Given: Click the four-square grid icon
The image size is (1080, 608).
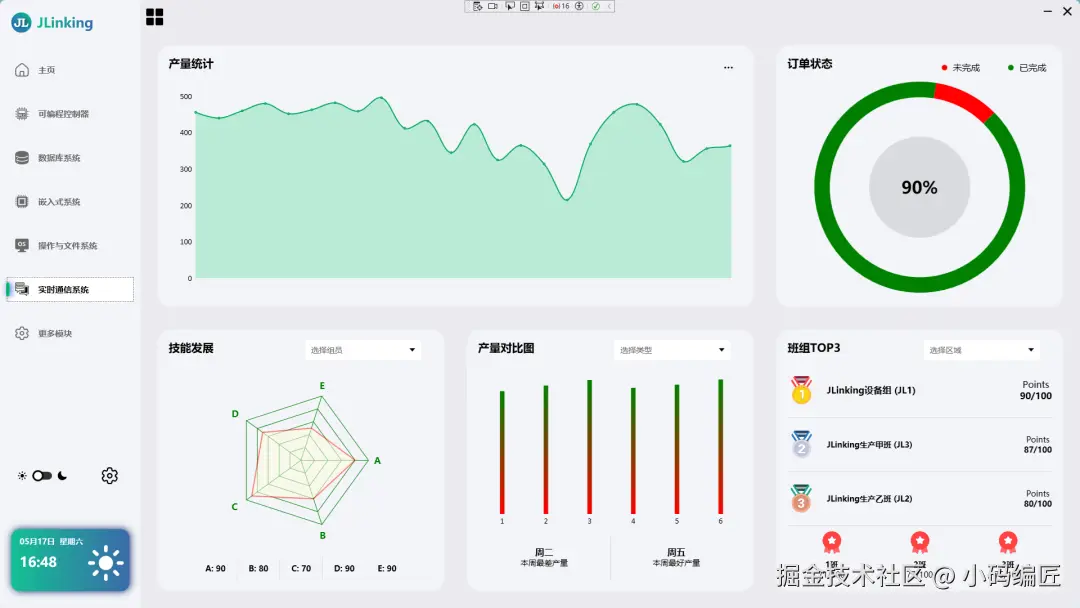Looking at the screenshot, I should pyautogui.click(x=155, y=17).
